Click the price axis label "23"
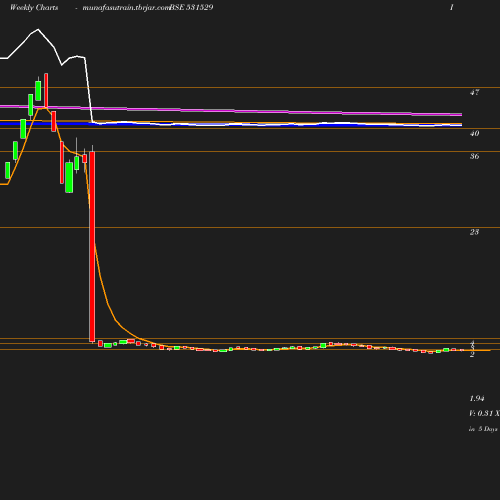 click(474, 232)
